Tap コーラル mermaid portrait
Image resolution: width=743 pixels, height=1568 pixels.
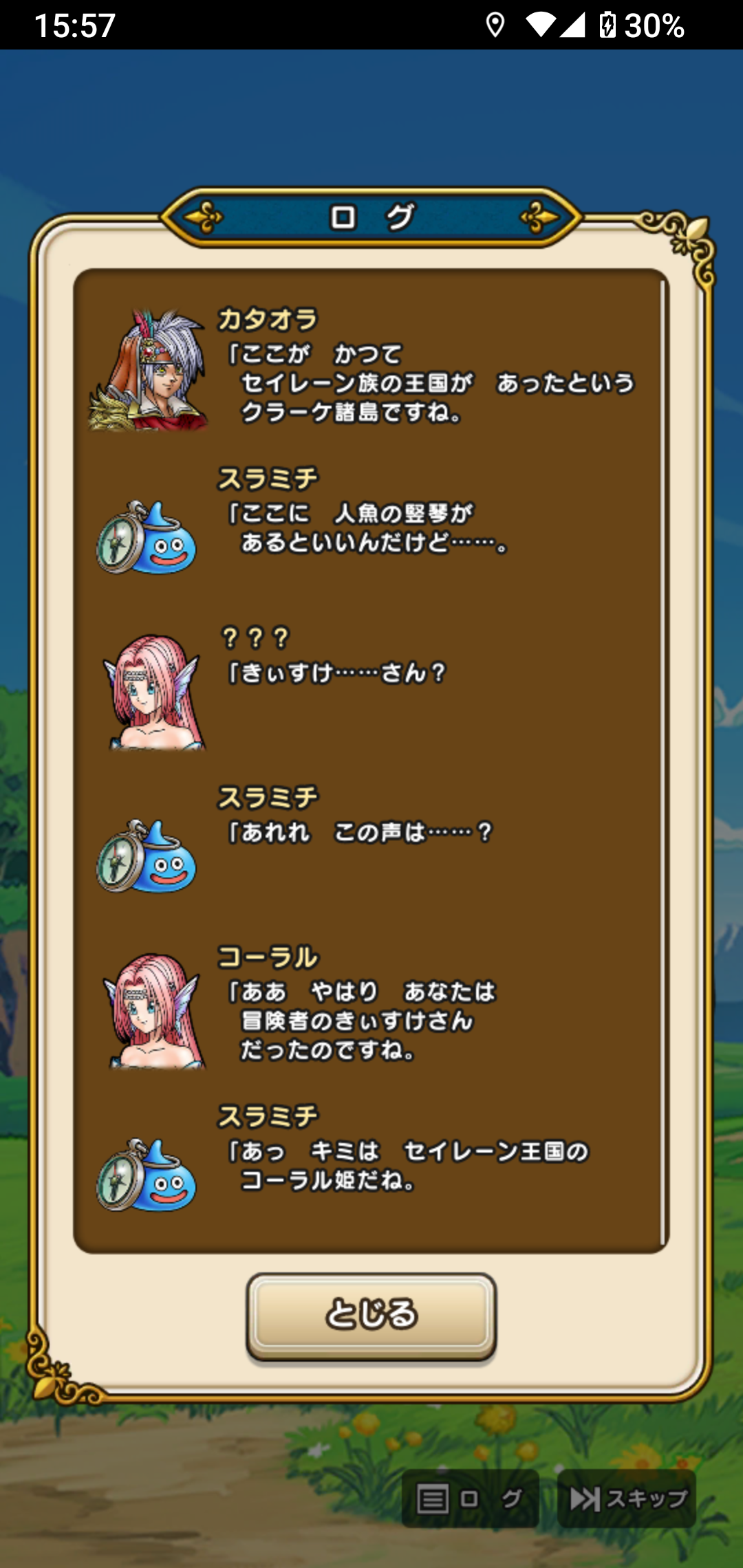coord(154,1011)
